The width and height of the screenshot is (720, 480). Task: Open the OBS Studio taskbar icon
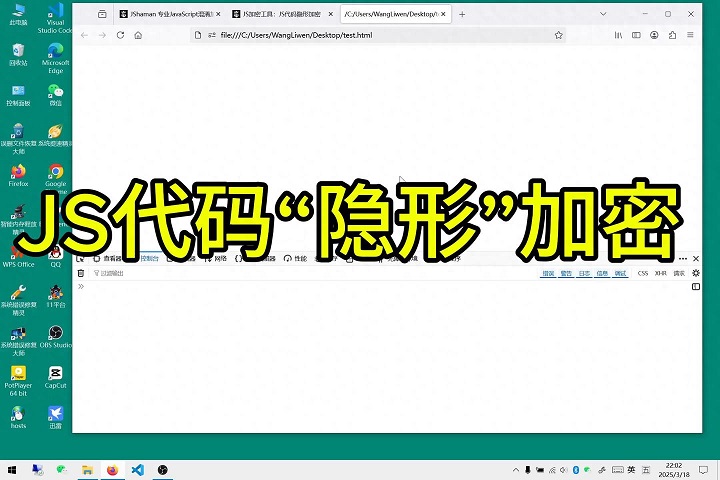click(163, 470)
